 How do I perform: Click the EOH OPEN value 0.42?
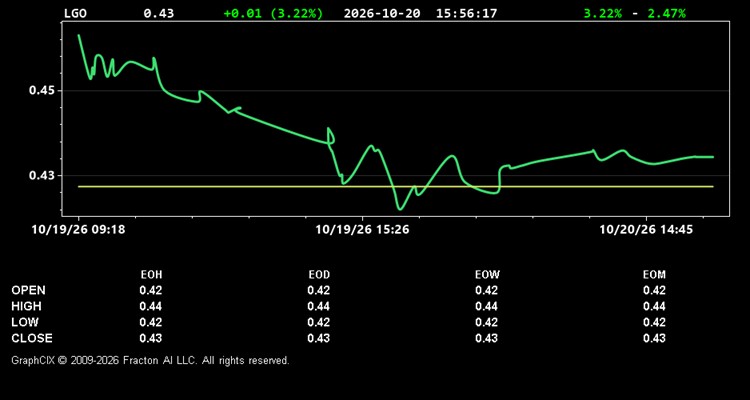click(151, 290)
